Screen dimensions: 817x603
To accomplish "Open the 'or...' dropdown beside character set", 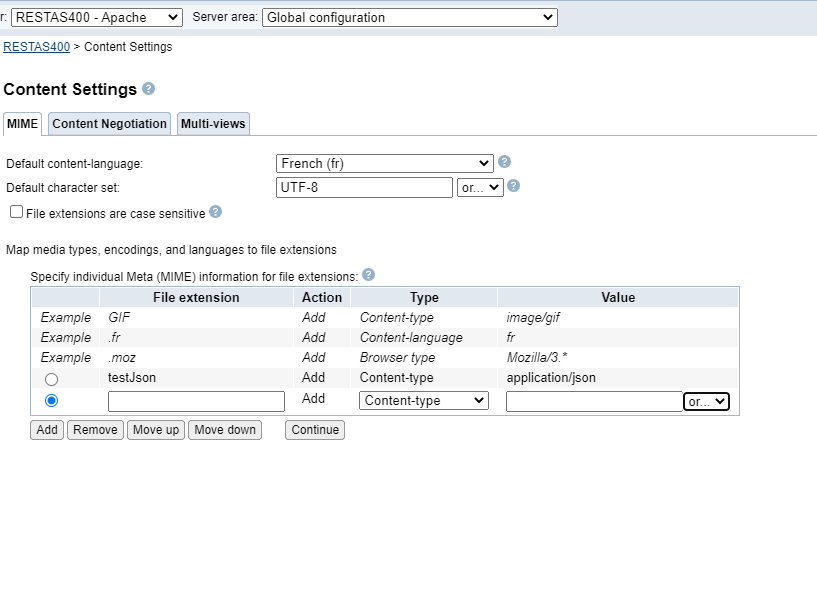I will [x=480, y=187].
